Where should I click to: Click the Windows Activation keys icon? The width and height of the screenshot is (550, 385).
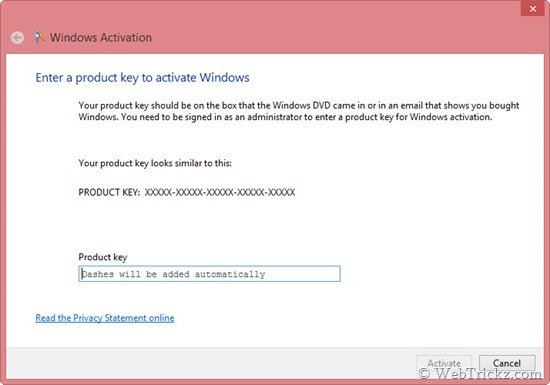pyautogui.click(x=39, y=37)
